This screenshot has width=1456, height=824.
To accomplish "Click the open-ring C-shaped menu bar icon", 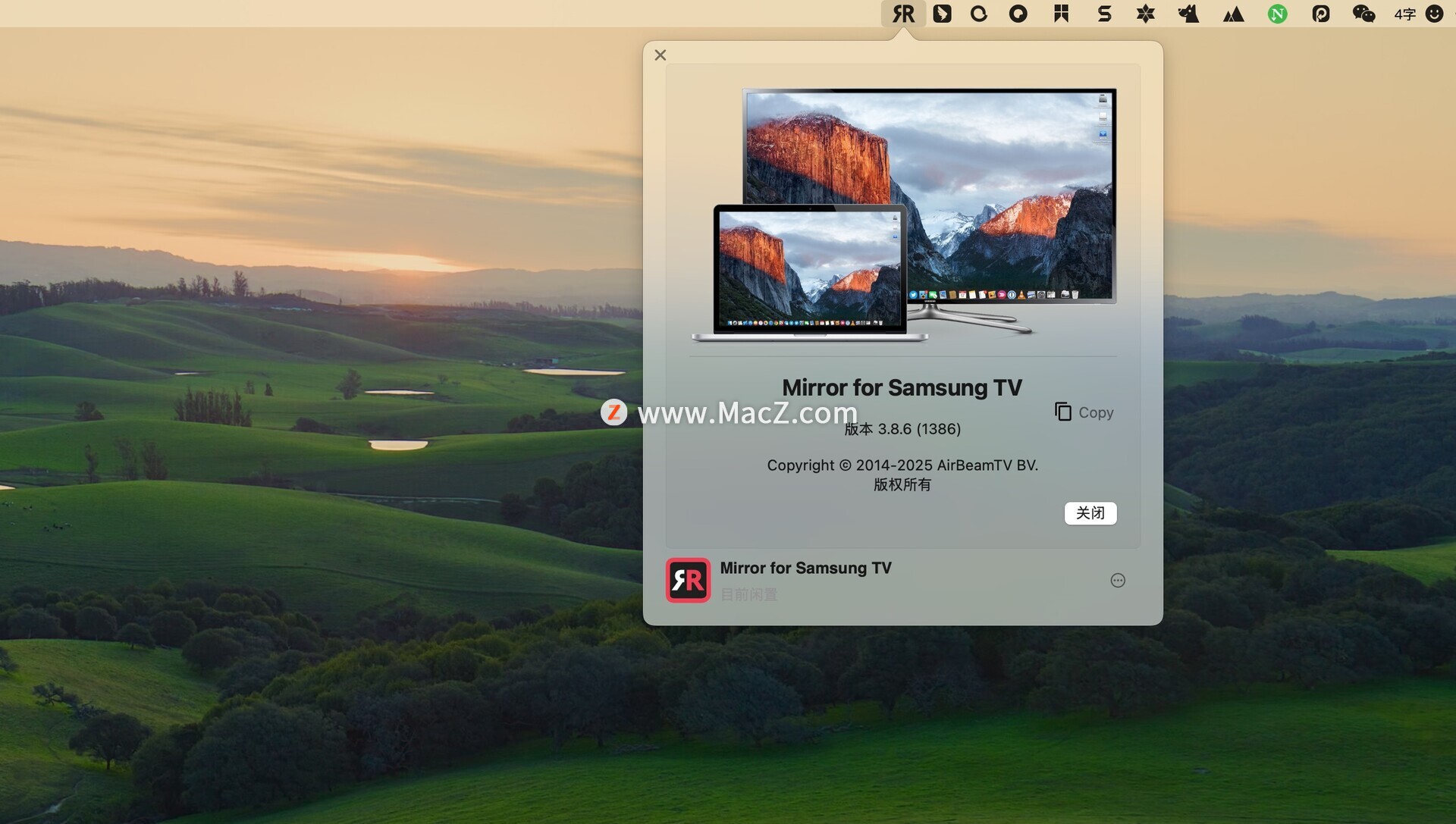I will tap(979, 14).
